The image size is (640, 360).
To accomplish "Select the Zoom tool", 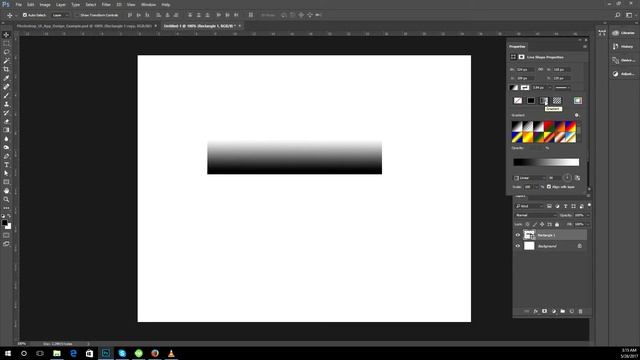I will 6,200.
